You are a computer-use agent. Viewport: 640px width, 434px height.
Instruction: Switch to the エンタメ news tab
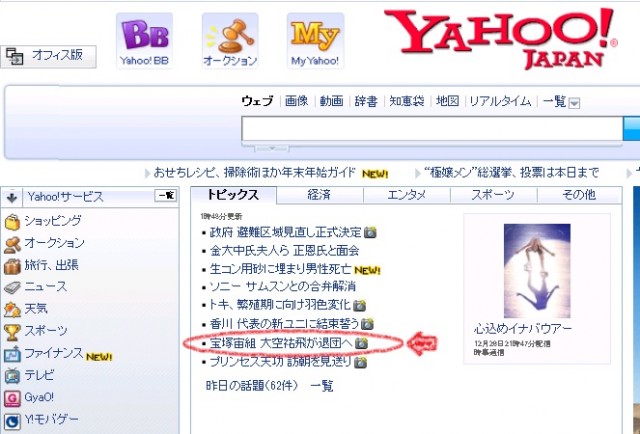click(x=407, y=195)
